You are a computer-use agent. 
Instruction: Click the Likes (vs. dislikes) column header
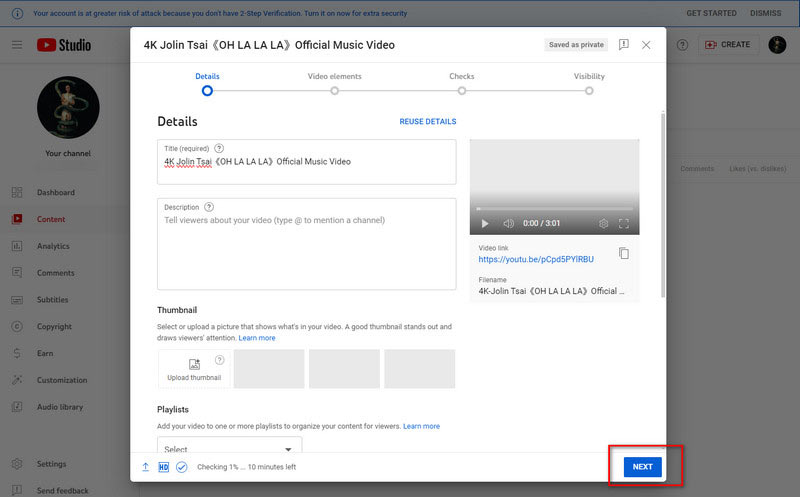click(x=758, y=168)
